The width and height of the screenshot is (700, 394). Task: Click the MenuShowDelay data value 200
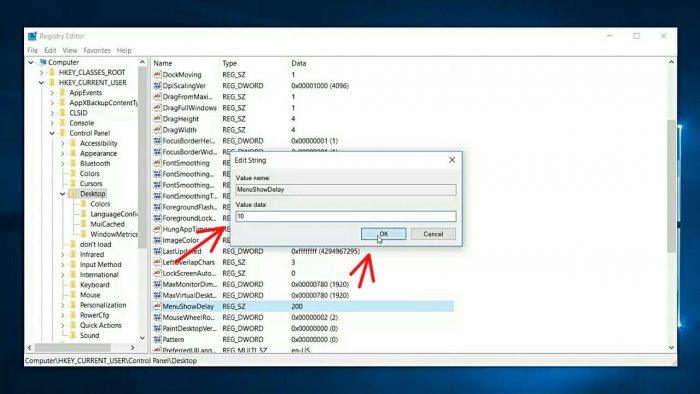pyautogui.click(x=297, y=307)
